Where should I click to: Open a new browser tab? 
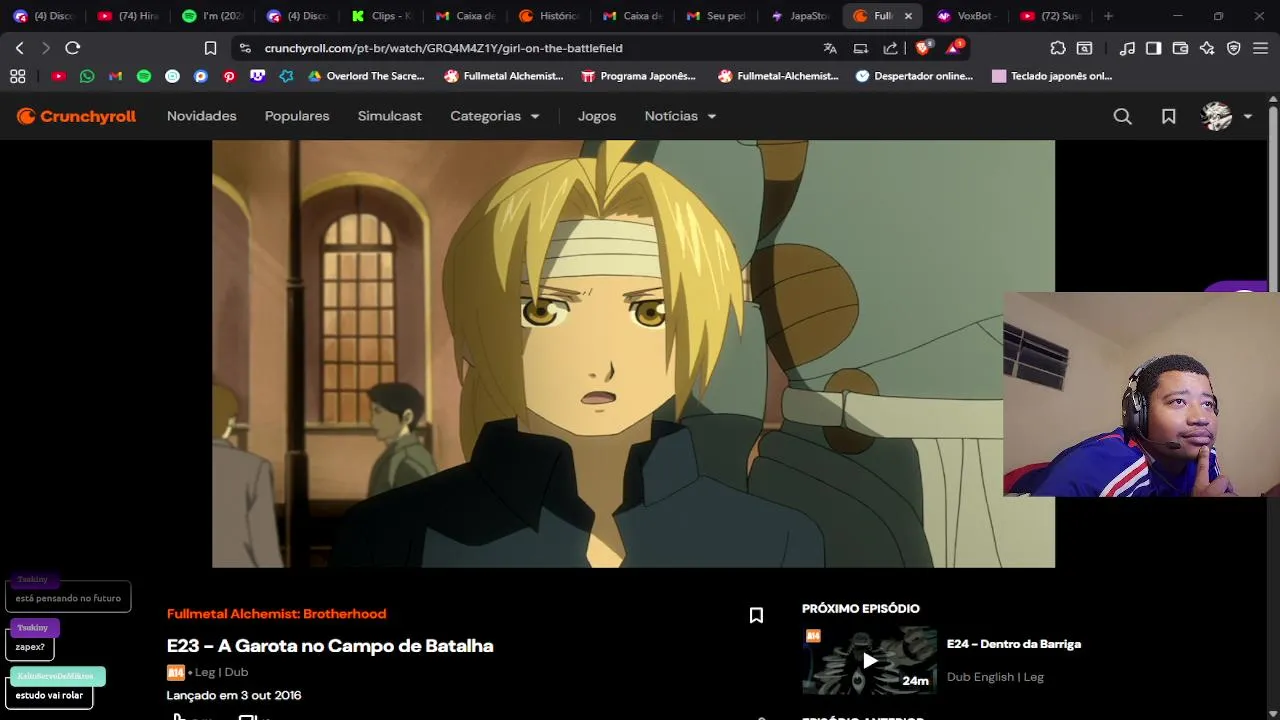[x=1108, y=16]
